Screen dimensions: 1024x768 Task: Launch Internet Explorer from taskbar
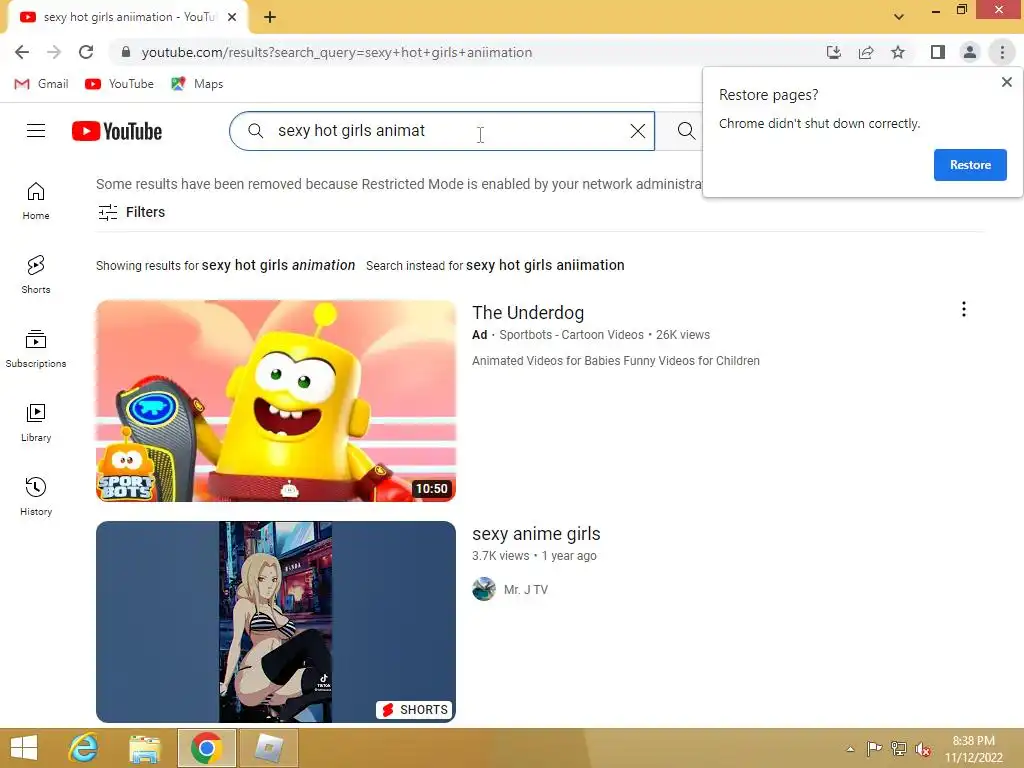click(84, 748)
